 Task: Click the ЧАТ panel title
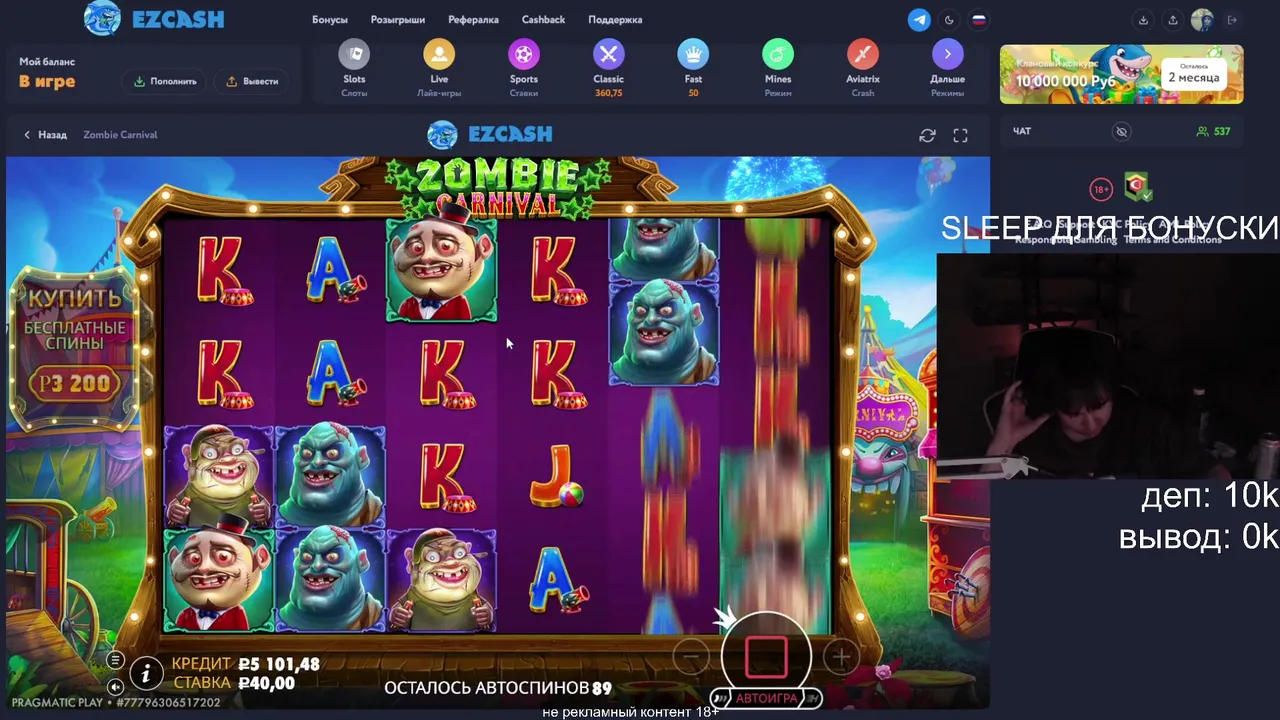click(1022, 131)
